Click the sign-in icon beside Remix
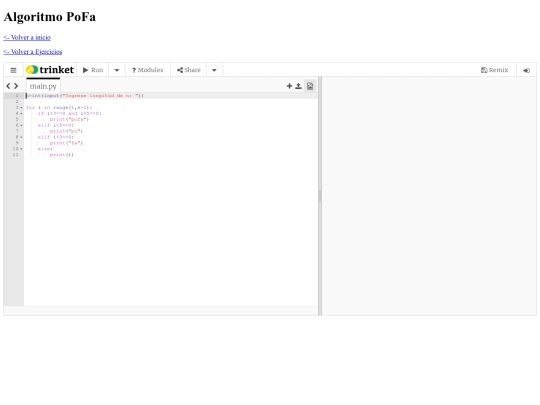Viewport: 540px width, 405px height. click(527, 71)
